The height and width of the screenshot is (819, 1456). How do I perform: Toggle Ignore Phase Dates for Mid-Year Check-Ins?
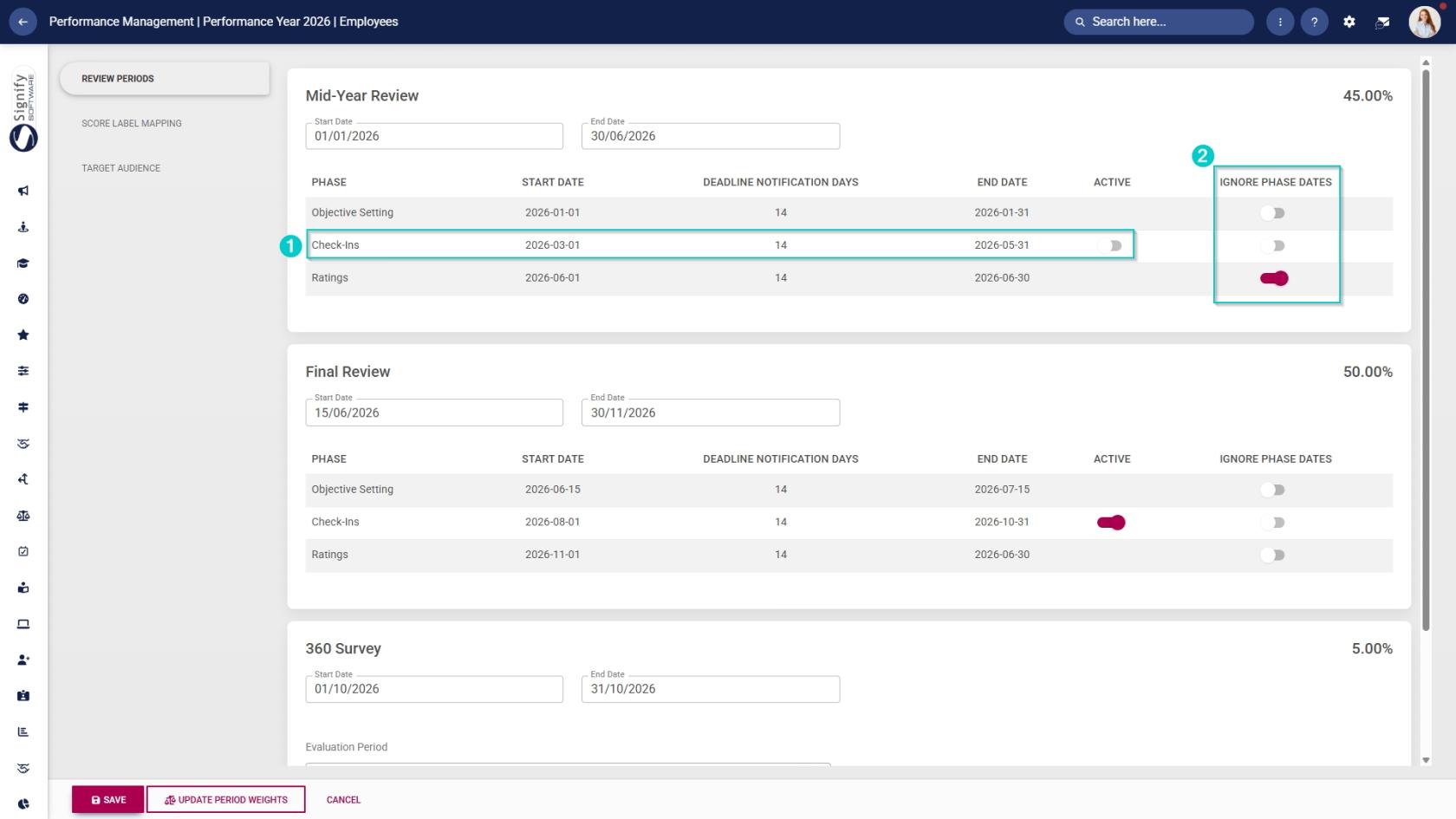point(1273,246)
